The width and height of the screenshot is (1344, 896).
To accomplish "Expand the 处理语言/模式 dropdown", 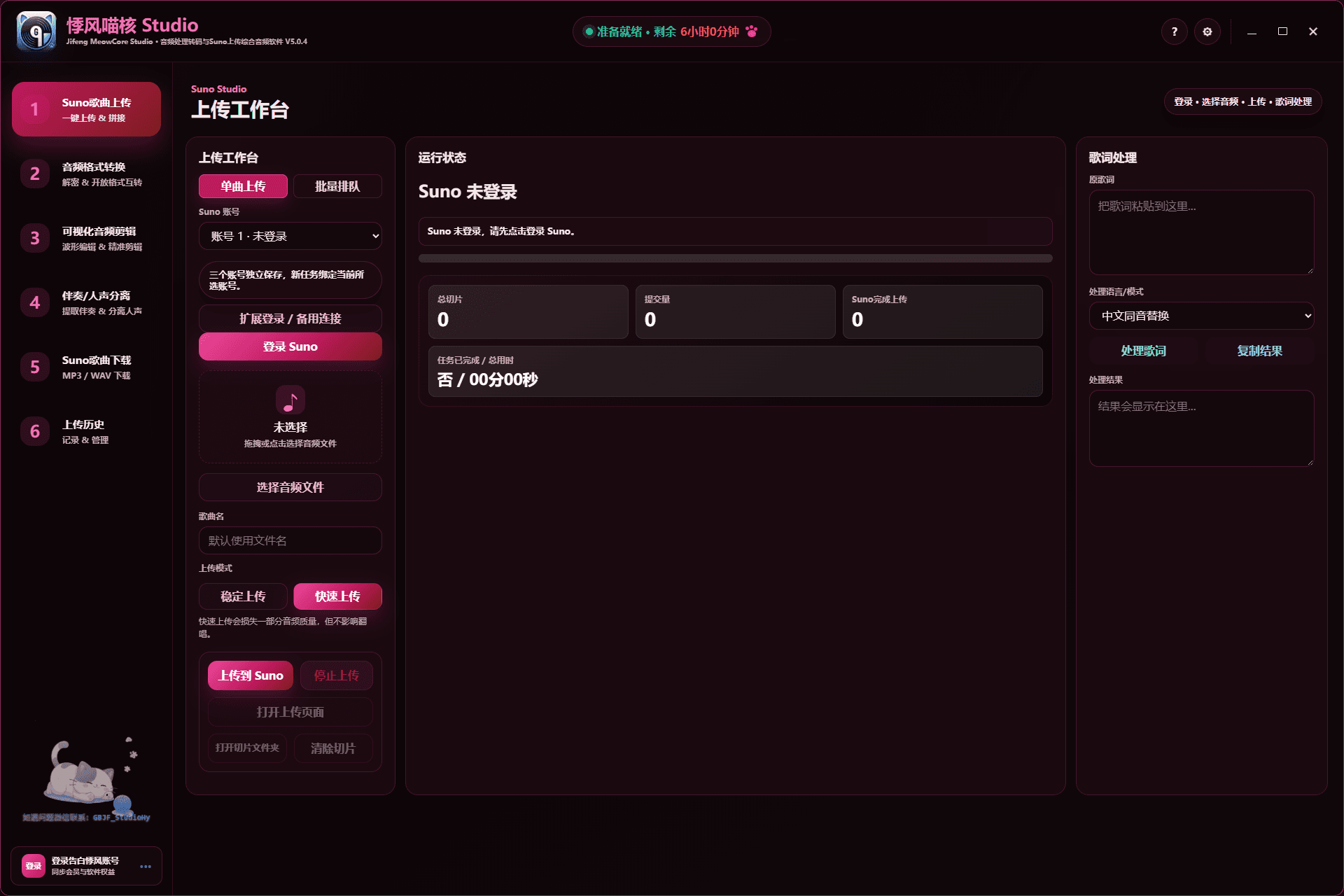I will point(1201,316).
